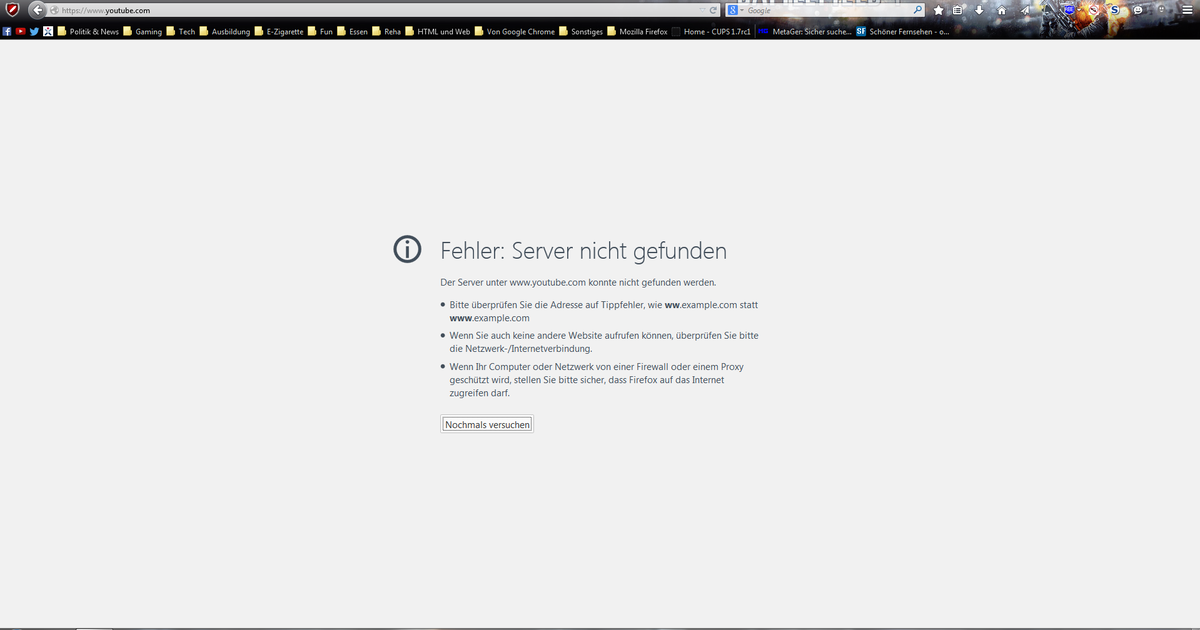Click into the Google search box

825,10
